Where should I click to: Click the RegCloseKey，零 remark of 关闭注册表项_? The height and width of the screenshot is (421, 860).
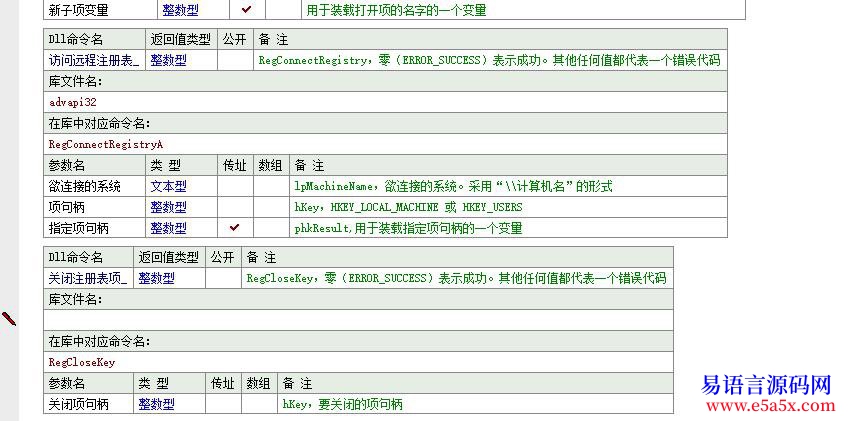[x=456, y=278]
